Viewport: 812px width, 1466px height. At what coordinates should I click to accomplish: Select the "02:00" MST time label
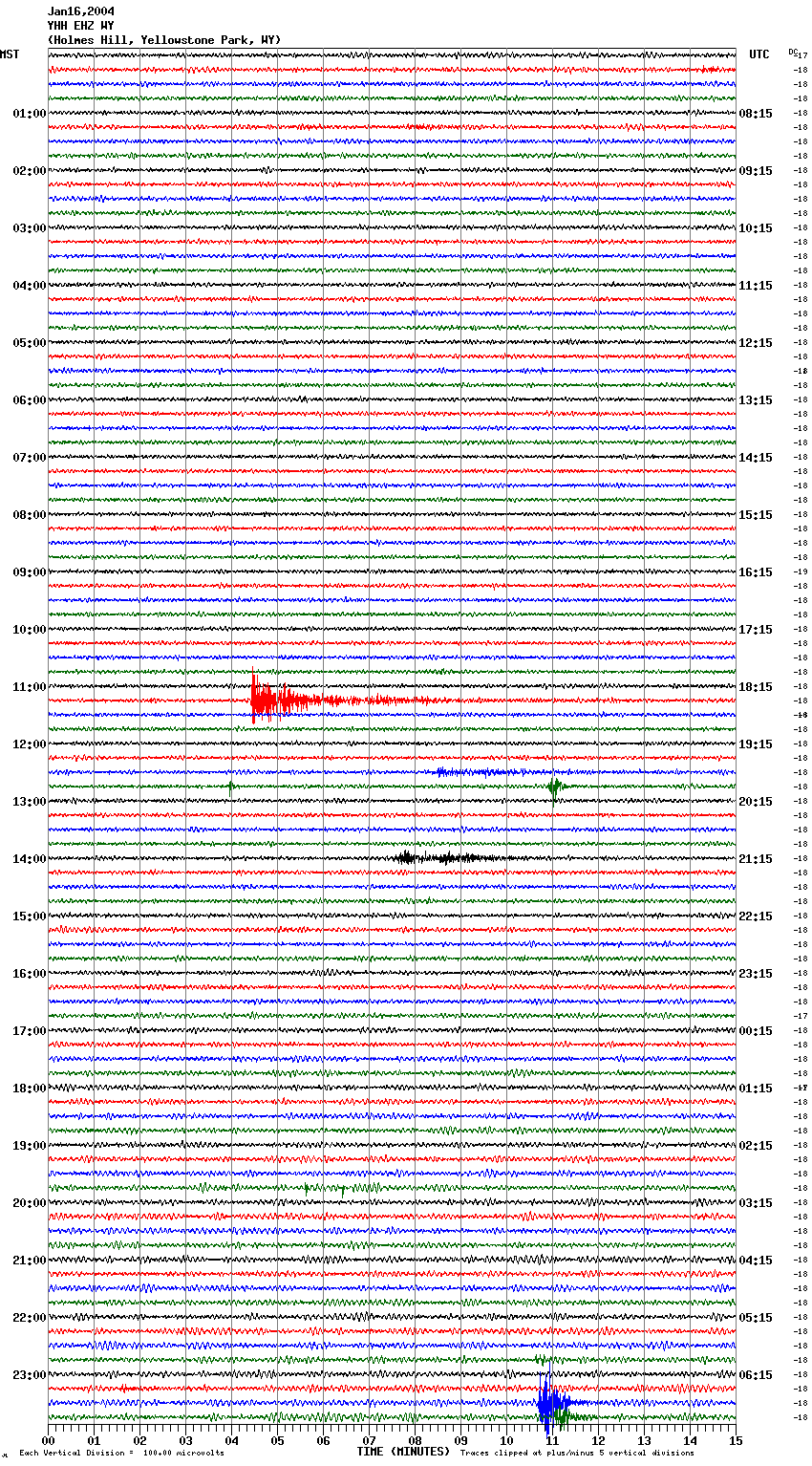coord(30,171)
